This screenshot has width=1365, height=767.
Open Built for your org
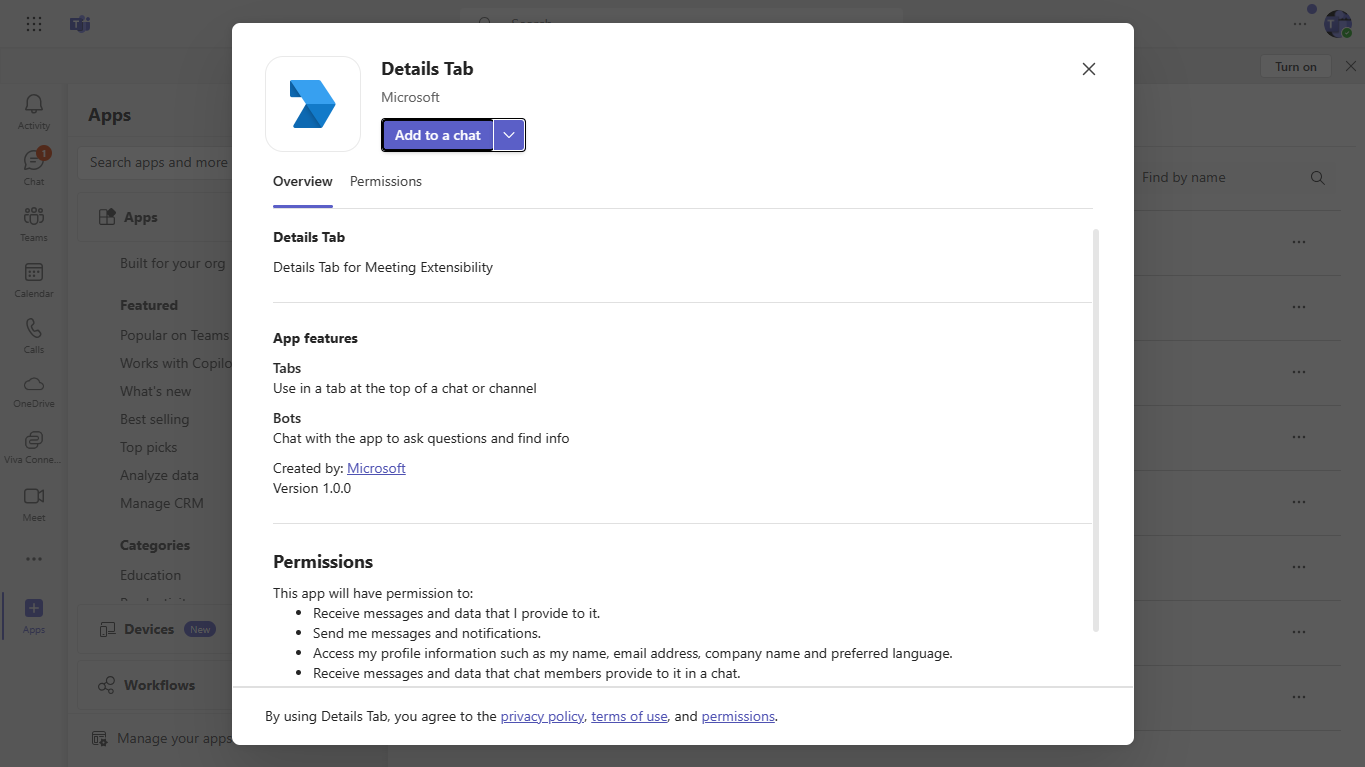point(173,263)
